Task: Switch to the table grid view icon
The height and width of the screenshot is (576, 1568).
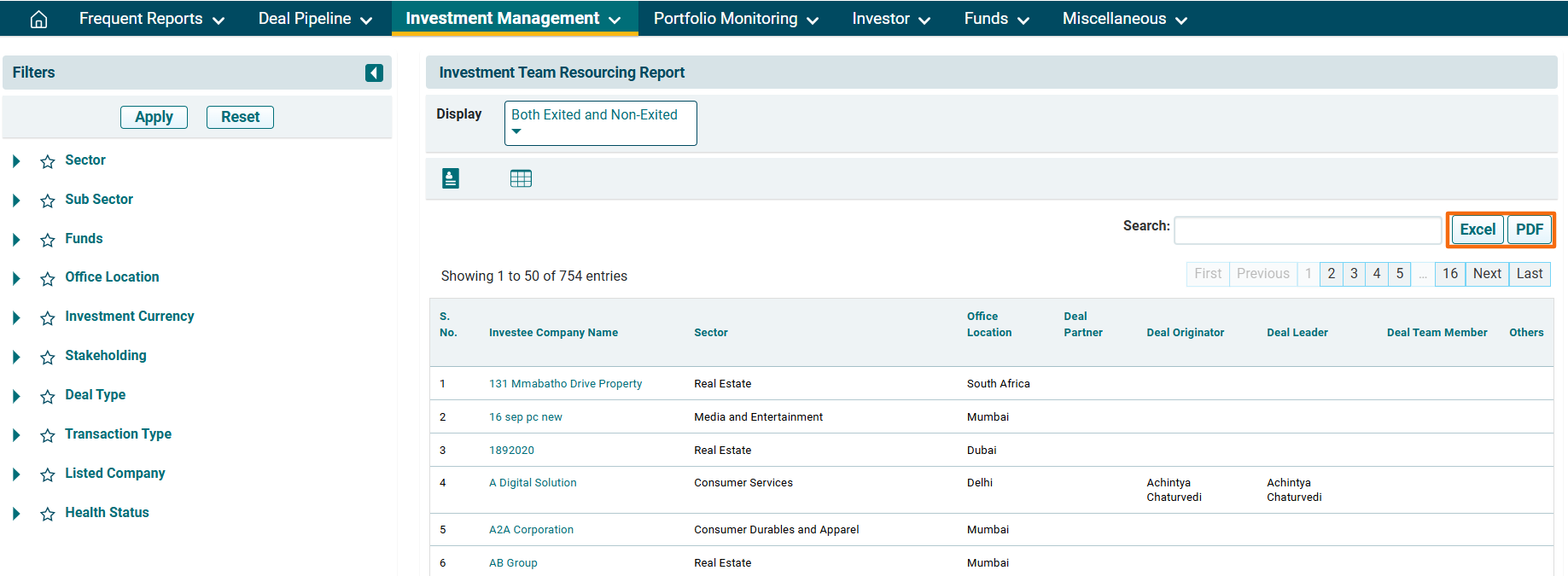Action: 521,178
